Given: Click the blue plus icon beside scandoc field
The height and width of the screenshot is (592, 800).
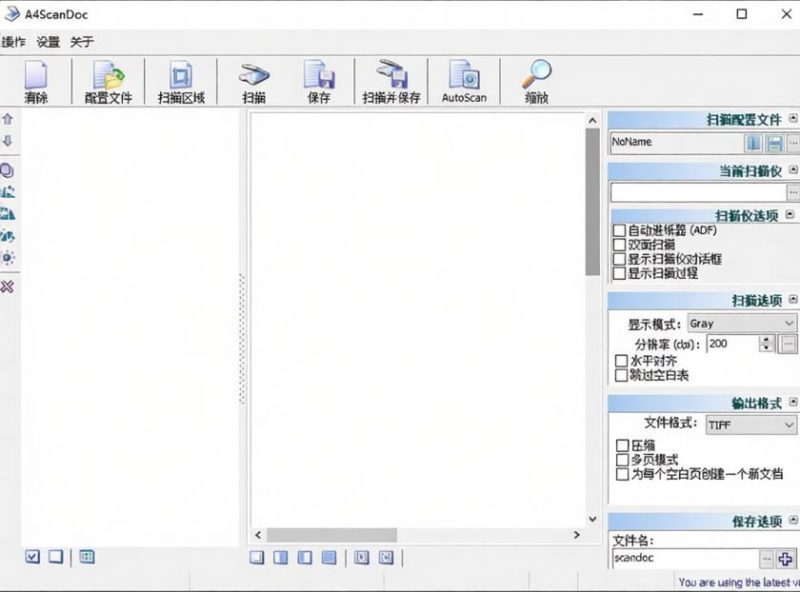Looking at the screenshot, I should pyautogui.click(x=786, y=559).
